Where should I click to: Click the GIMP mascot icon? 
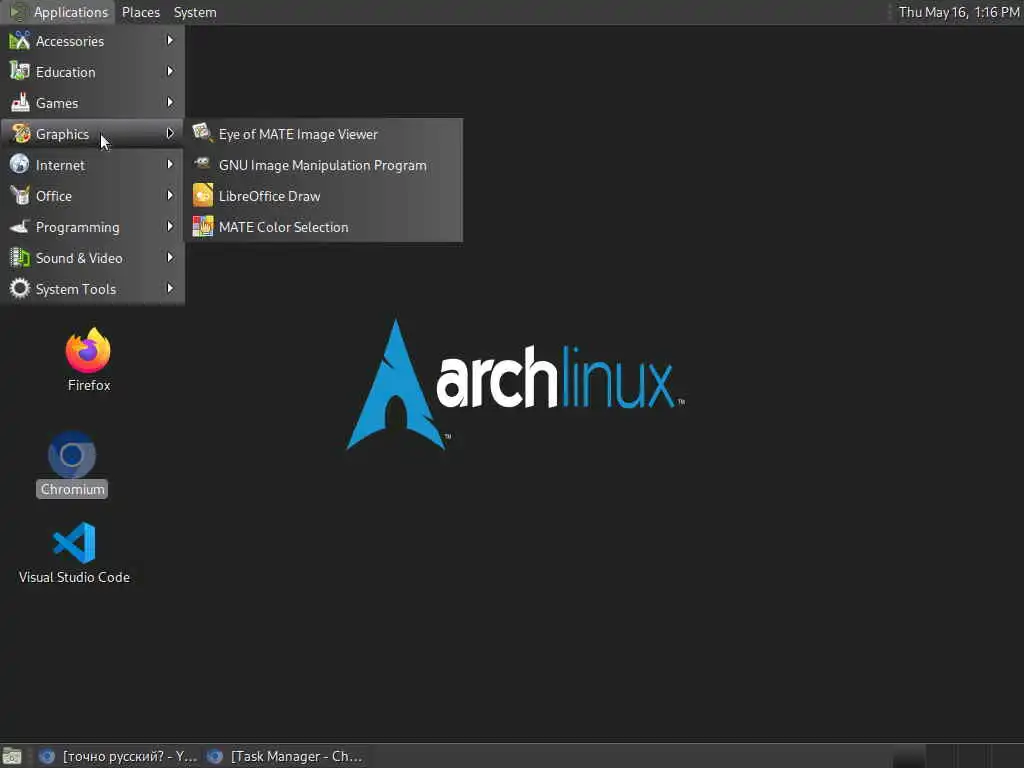point(202,165)
